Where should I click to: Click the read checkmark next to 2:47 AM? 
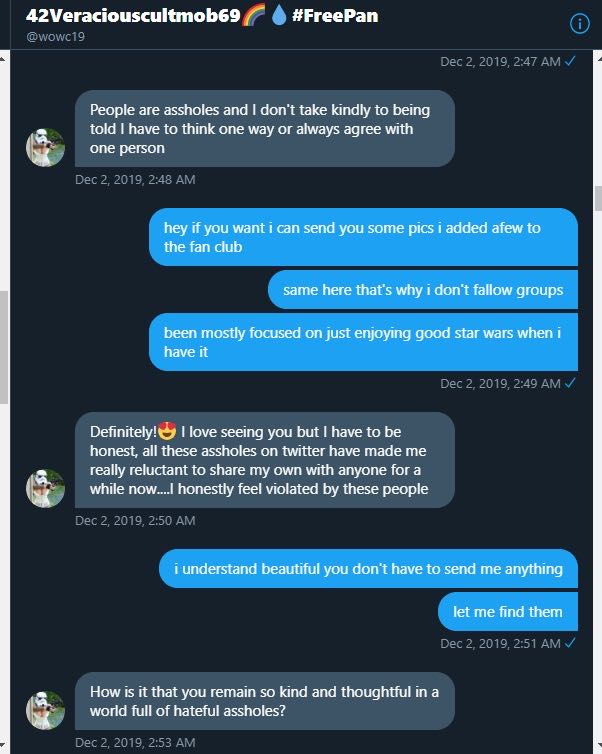(570, 61)
